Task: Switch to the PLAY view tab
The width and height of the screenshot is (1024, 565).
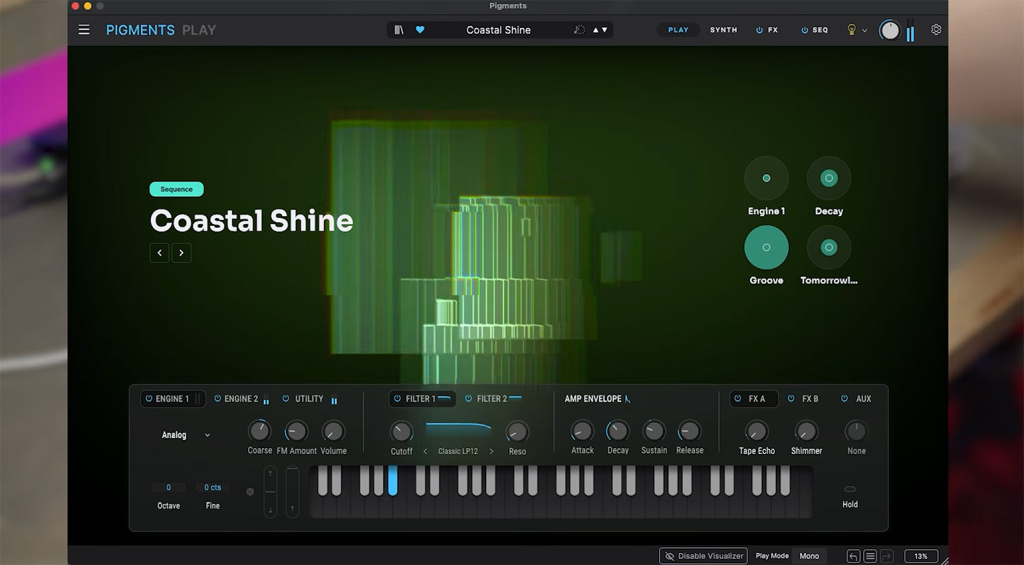Action: [x=678, y=30]
